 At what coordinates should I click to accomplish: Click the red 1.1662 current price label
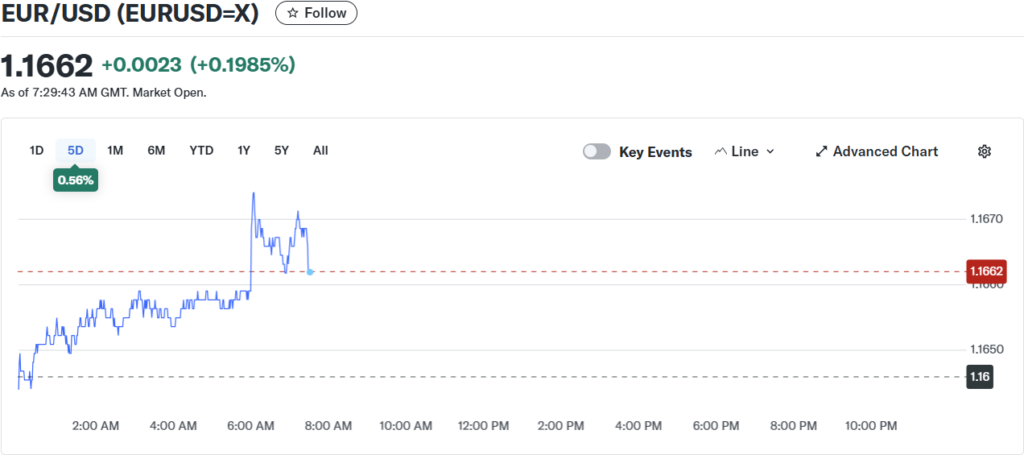985,271
